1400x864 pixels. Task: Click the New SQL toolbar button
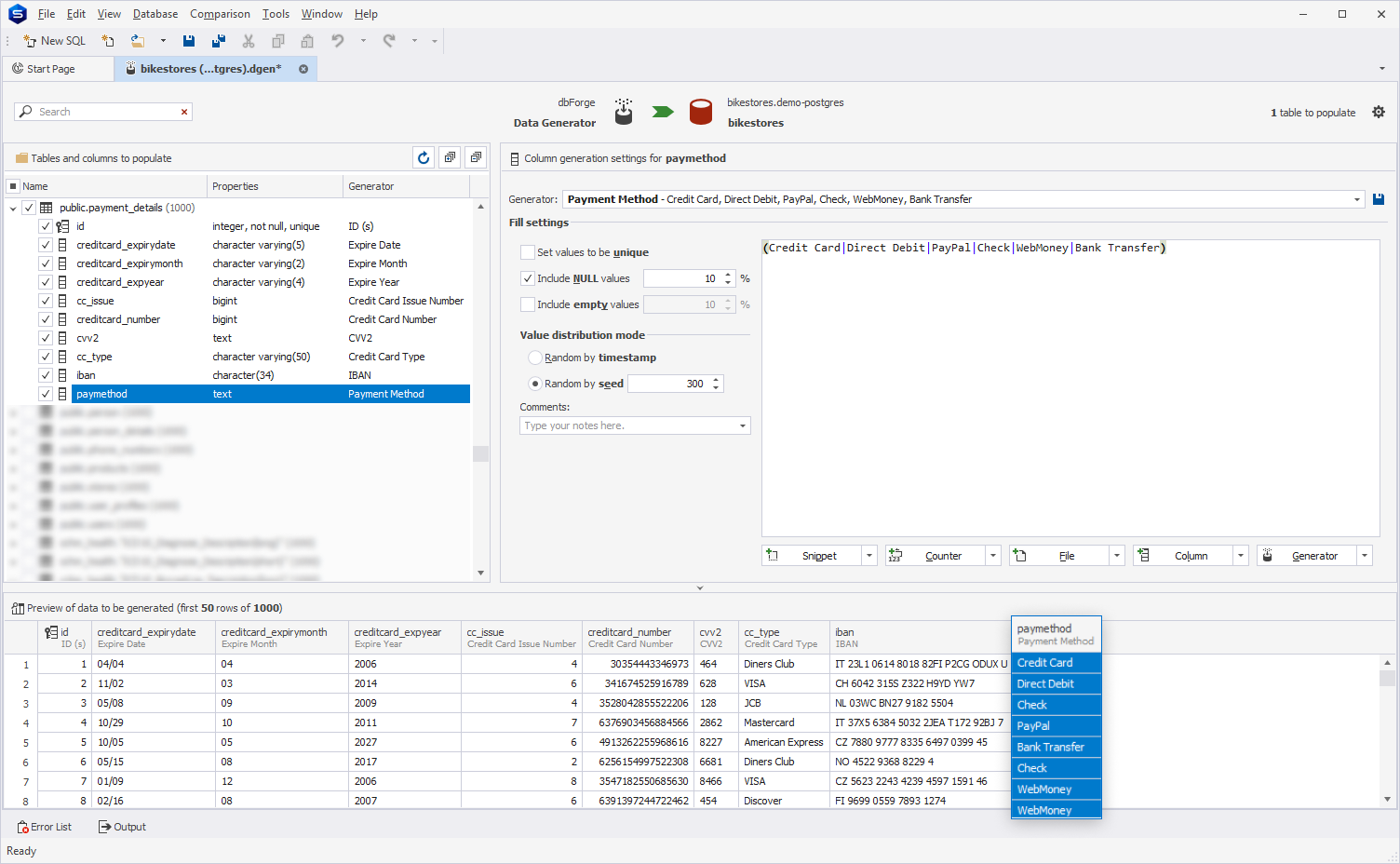point(54,41)
